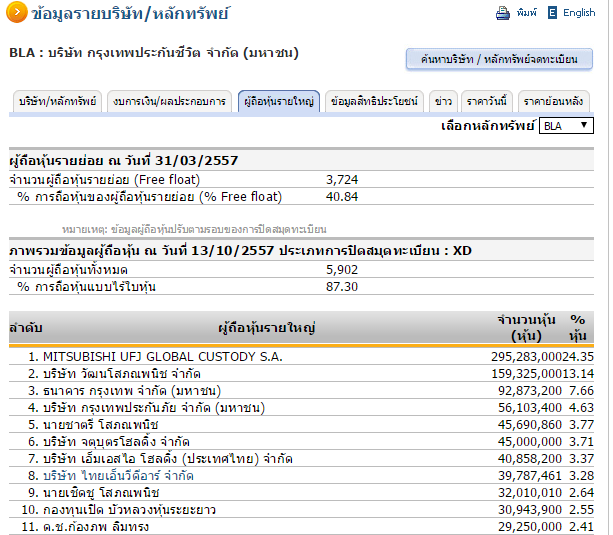Click the หมายเหตุ note text
This screenshot has width=613, height=535.
(x=194, y=229)
